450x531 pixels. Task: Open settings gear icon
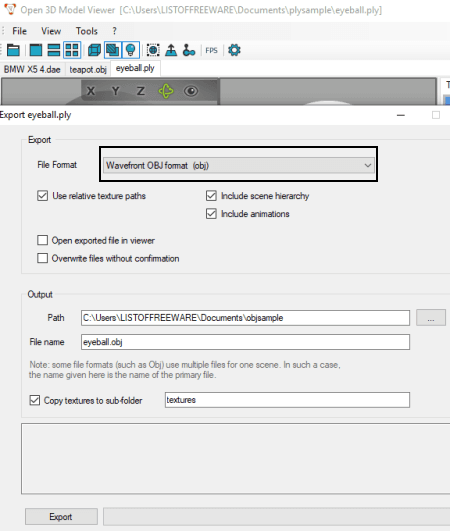[234, 50]
